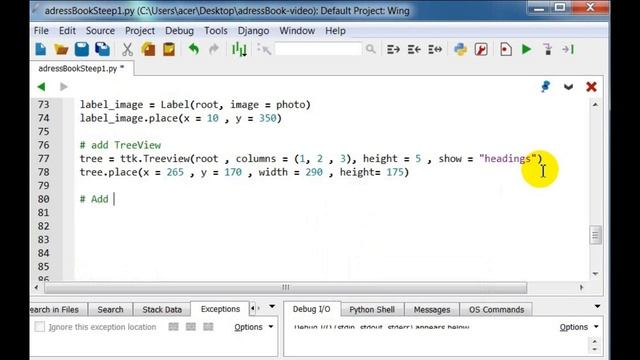Go back with the green left arrow
The height and width of the screenshot is (360, 640).
tap(41, 87)
